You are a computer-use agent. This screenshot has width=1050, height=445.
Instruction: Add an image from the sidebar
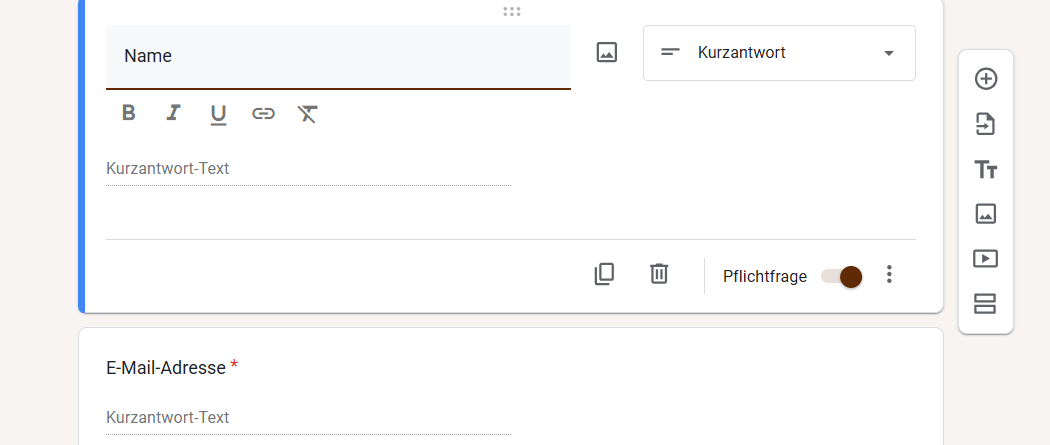[x=986, y=214]
